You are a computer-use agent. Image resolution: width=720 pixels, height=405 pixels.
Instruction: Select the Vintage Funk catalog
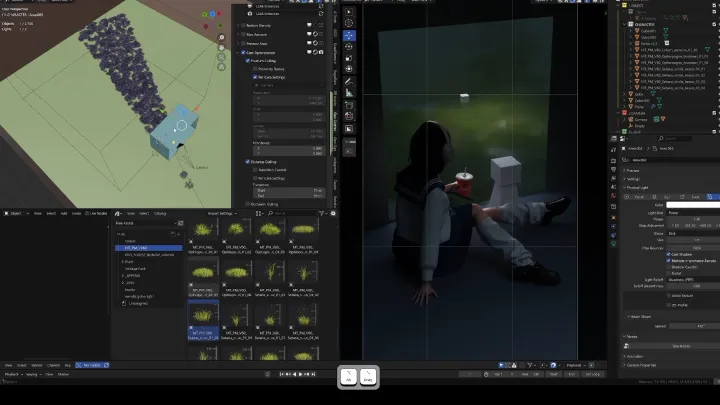[x=135, y=269]
